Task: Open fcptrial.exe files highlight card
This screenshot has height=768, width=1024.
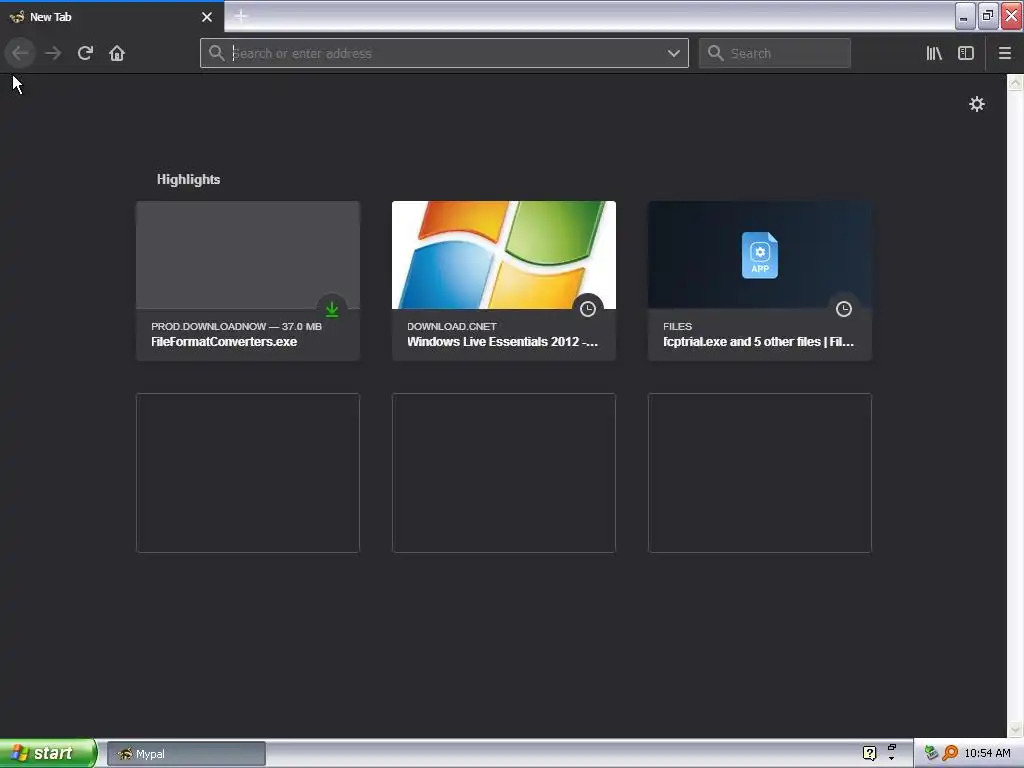Action: [760, 281]
